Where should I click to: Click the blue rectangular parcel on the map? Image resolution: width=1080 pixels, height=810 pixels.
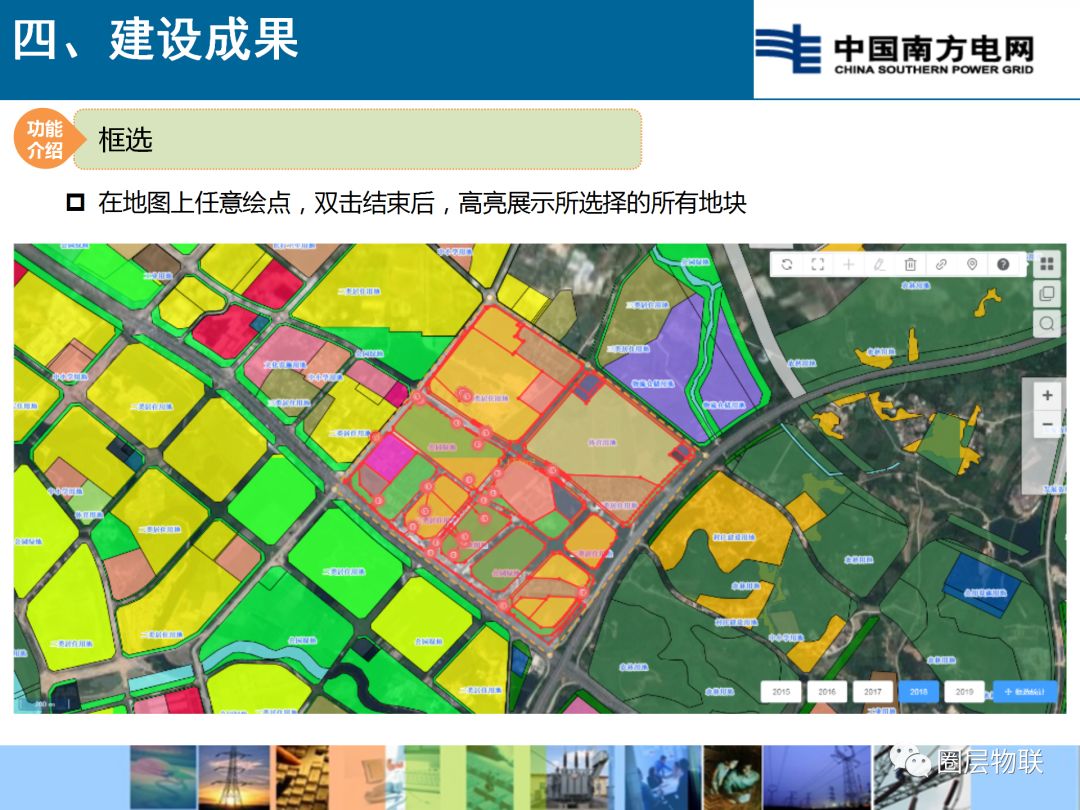pos(981,583)
